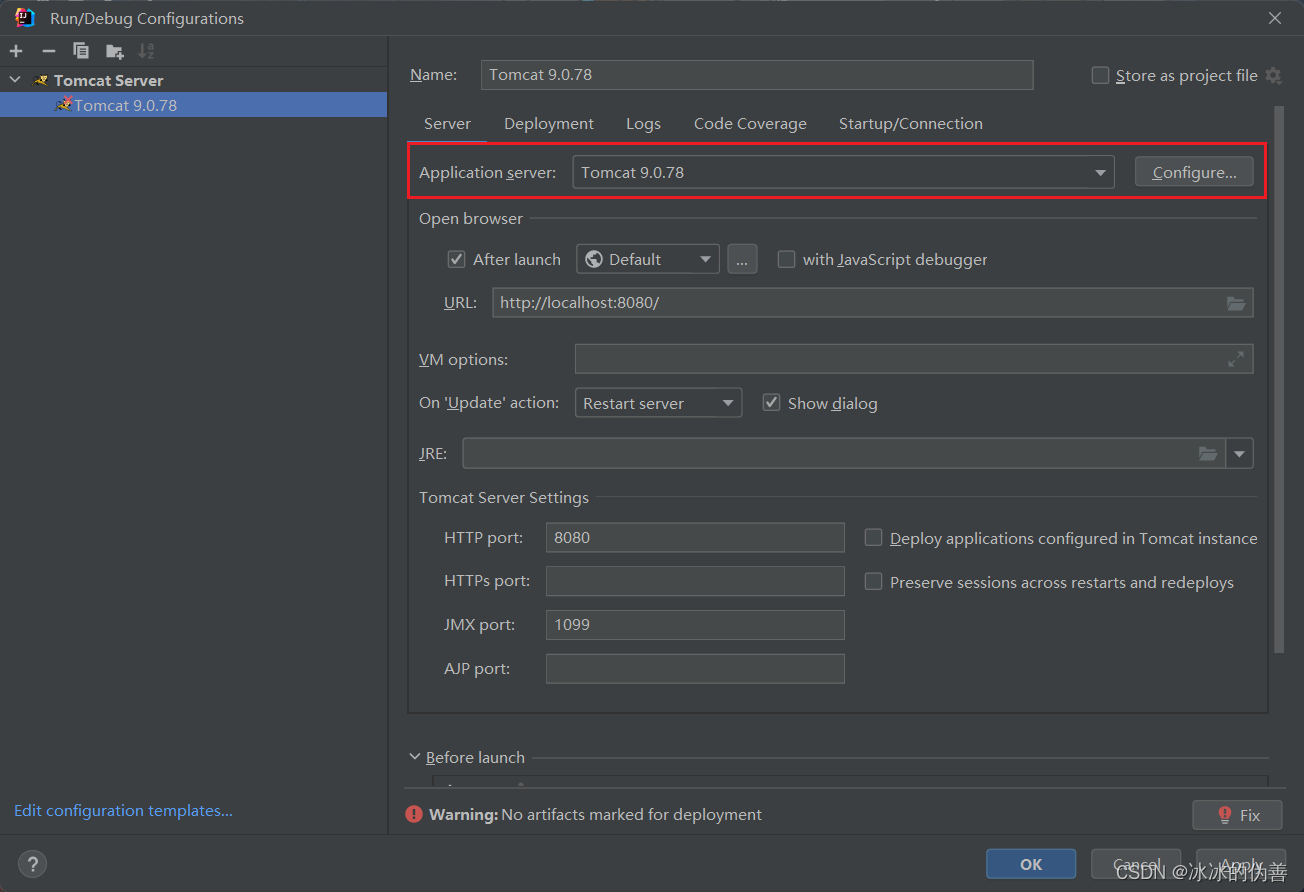Enable with JavaScript debugger
The width and height of the screenshot is (1304, 892).
pyautogui.click(x=787, y=259)
